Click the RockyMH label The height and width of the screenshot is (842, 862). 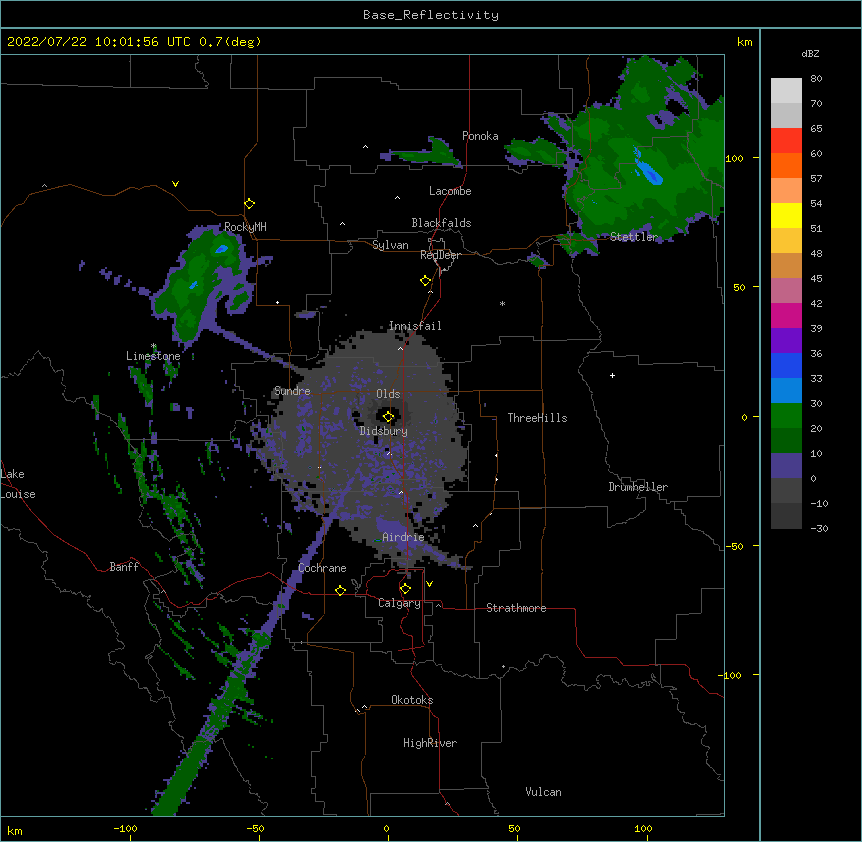pos(245,227)
